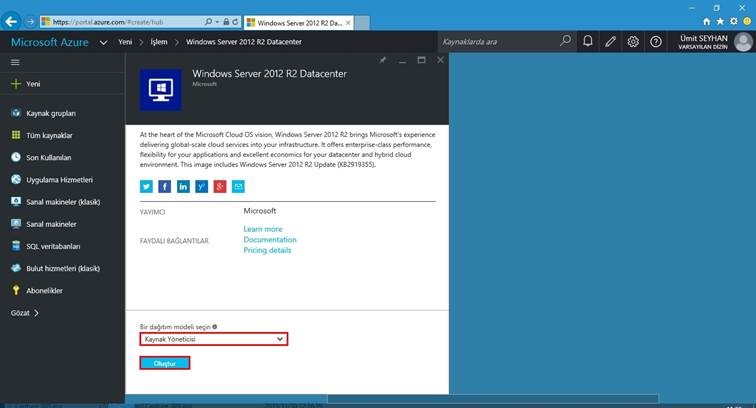Open the Documentation link
The image size is (756, 408).
pos(270,240)
